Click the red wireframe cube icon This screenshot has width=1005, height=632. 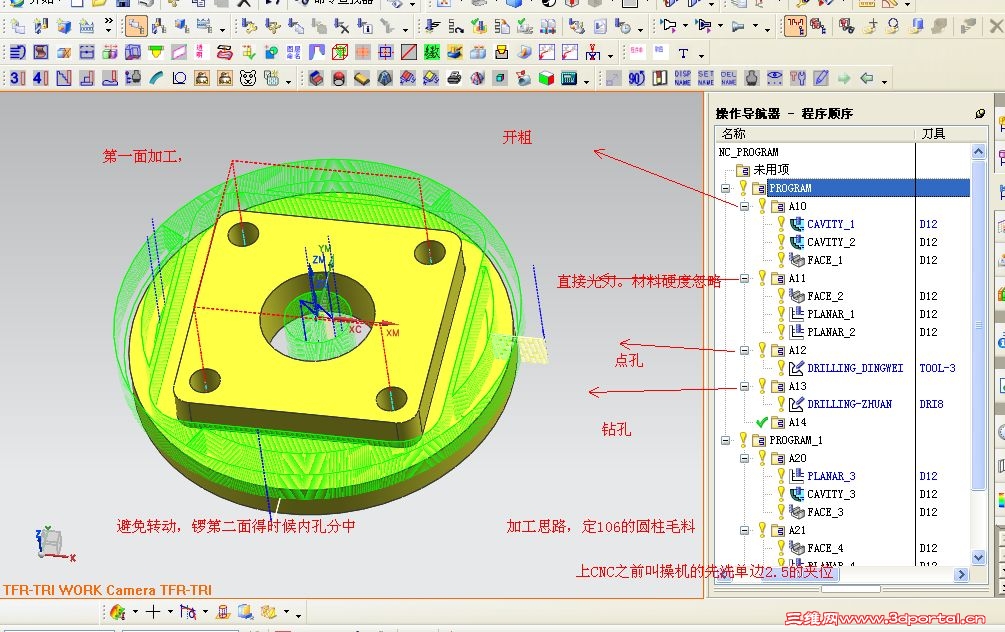(340, 52)
